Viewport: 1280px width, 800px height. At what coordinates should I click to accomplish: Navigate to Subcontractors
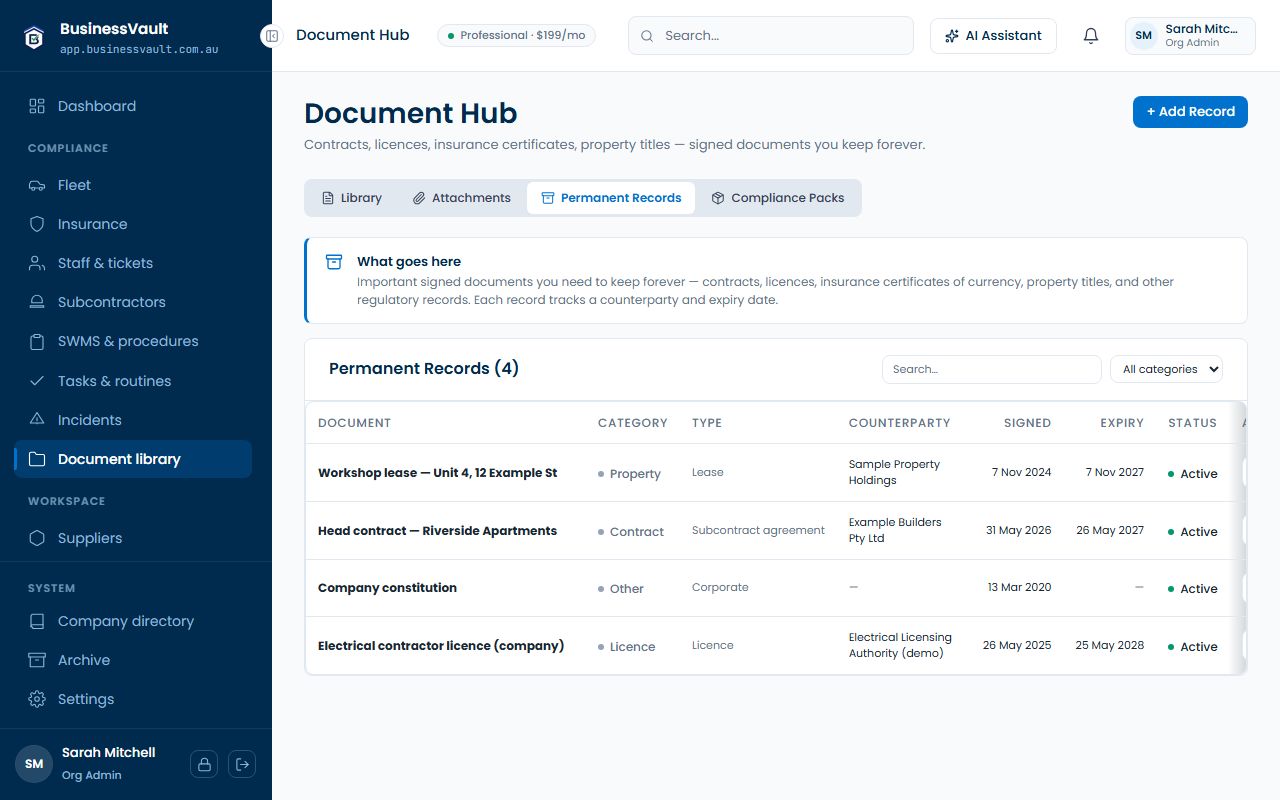[x=133, y=302]
